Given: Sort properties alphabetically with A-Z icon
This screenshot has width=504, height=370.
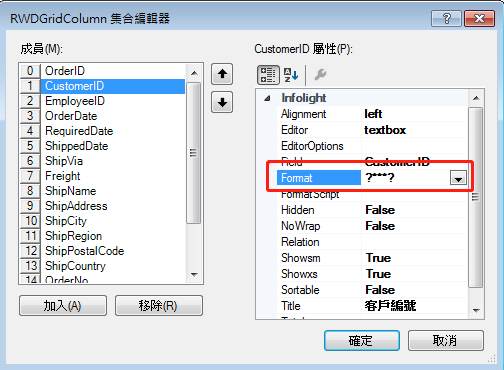Looking at the screenshot, I should 291,75.
